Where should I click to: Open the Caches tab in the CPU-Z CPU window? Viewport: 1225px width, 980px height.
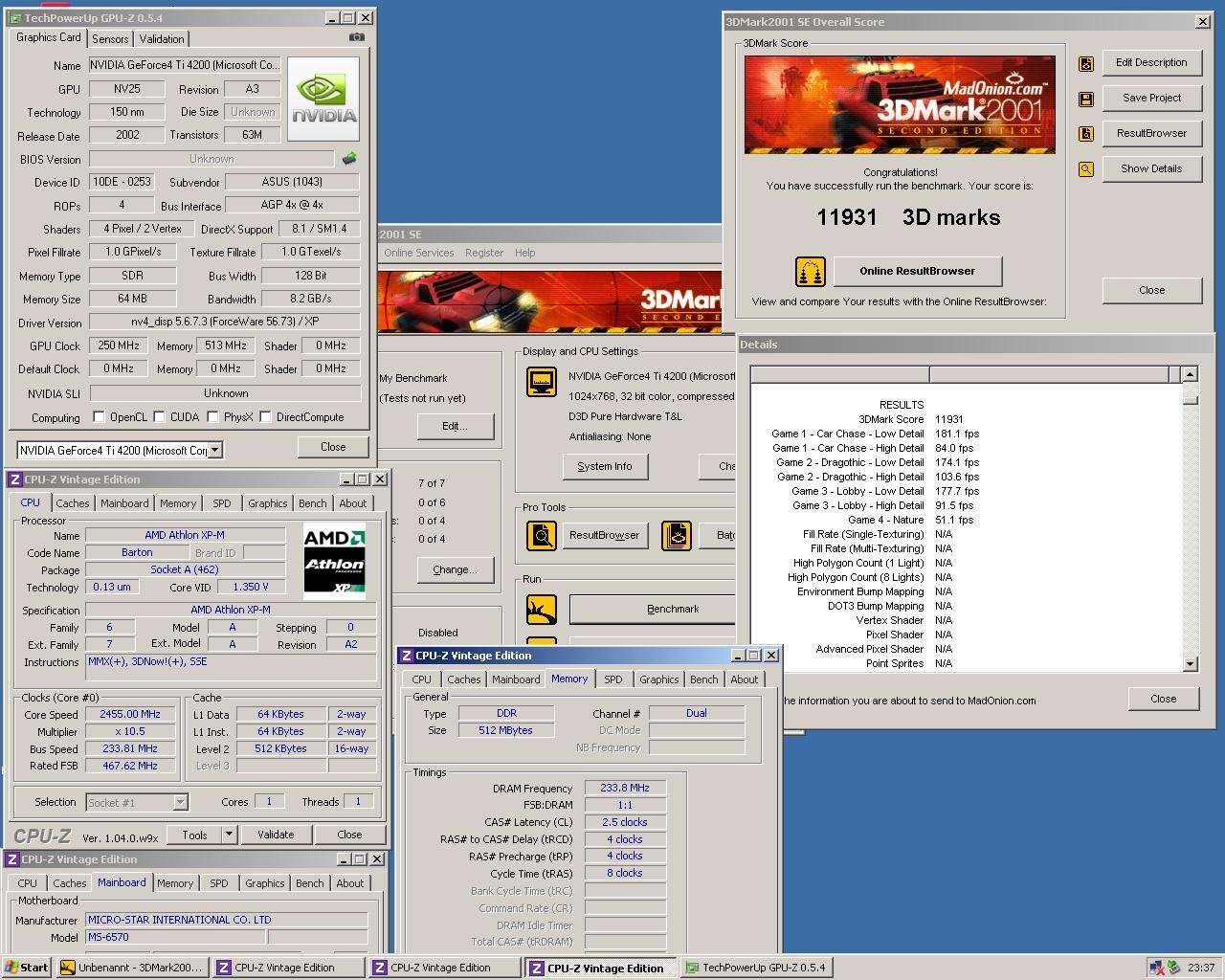pos(72,503)
